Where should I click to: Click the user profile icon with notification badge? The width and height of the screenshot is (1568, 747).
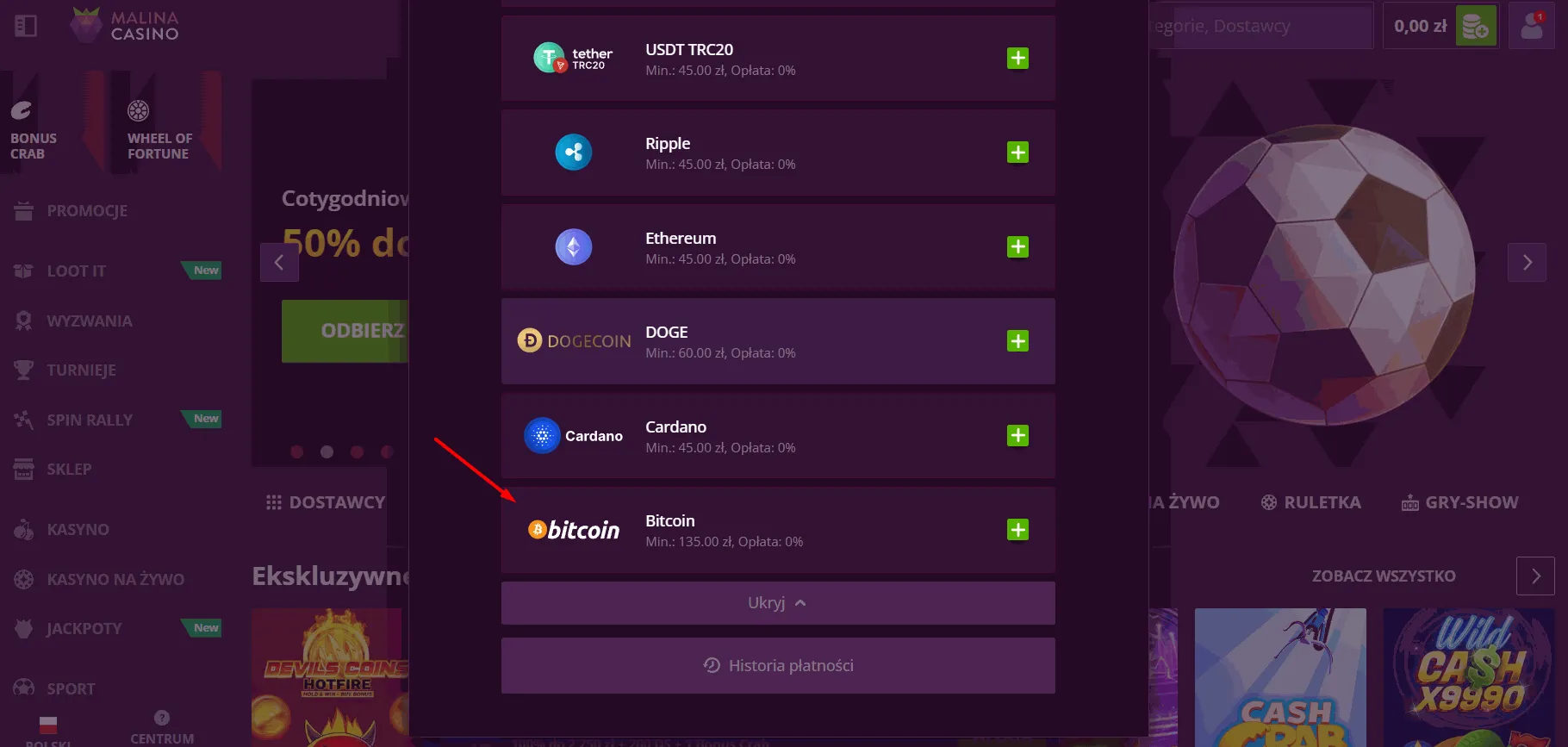(1532, 25)
